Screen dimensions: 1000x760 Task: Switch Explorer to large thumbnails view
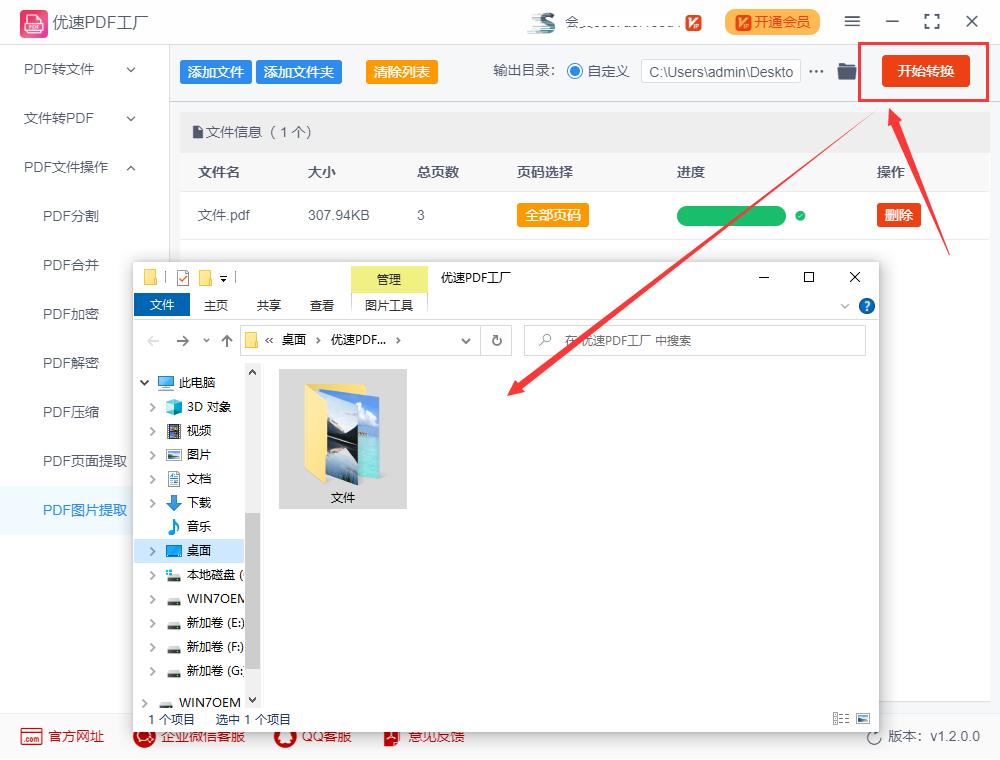[864, 718]
